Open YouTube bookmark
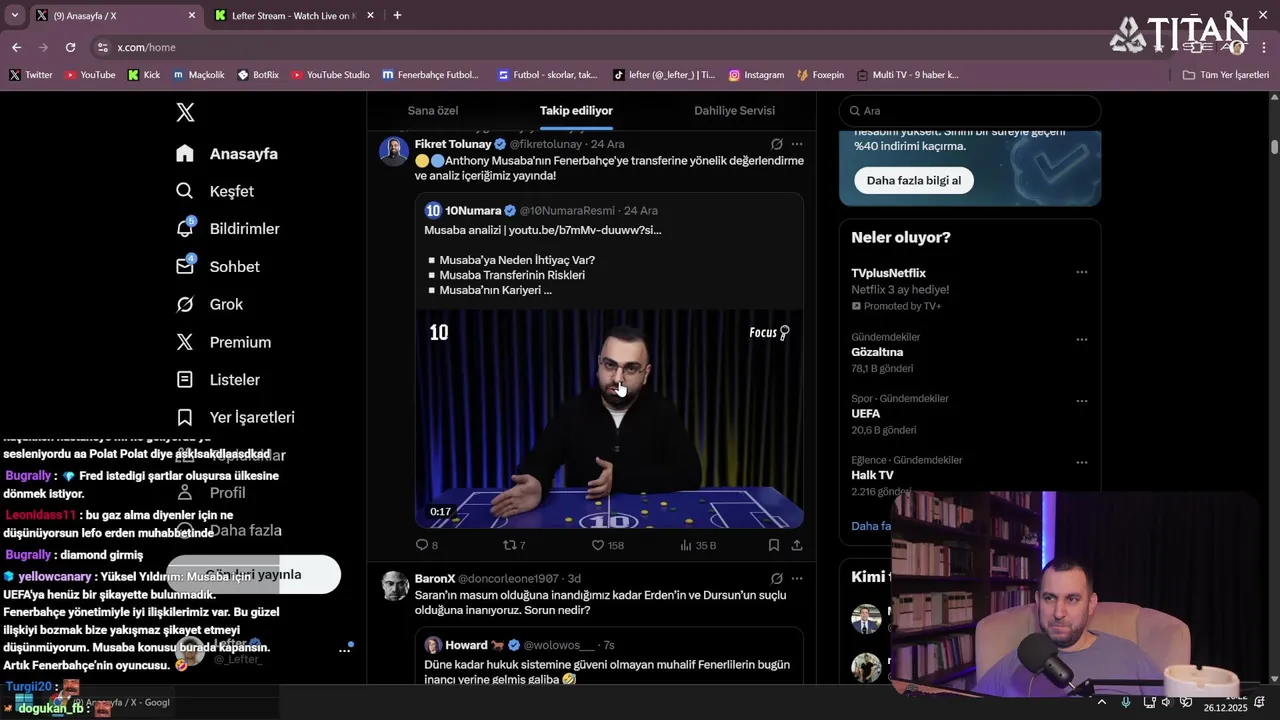Image resolution: width=1280 pixels, height=720 pixels. 89,75
